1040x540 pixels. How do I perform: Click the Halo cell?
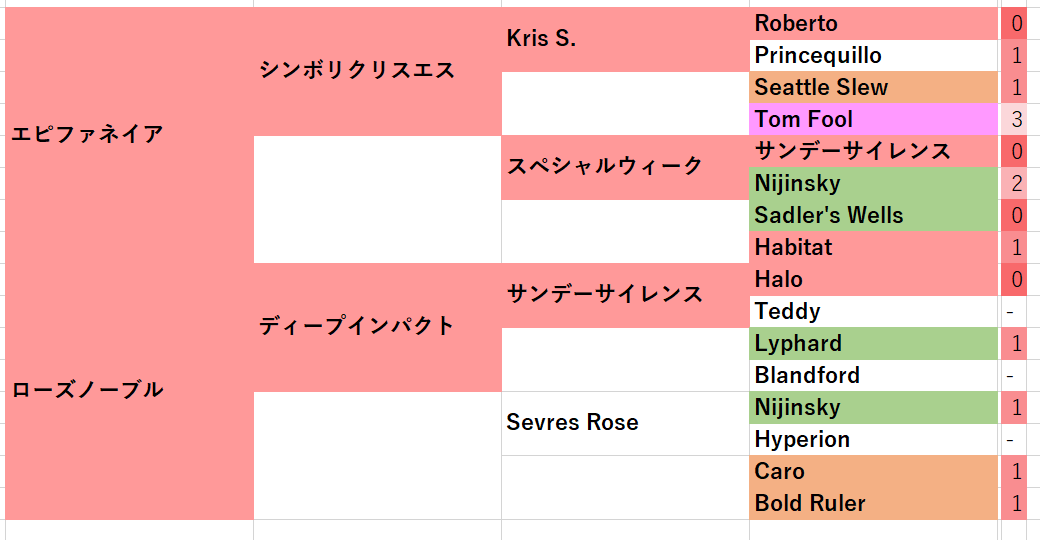874,279
